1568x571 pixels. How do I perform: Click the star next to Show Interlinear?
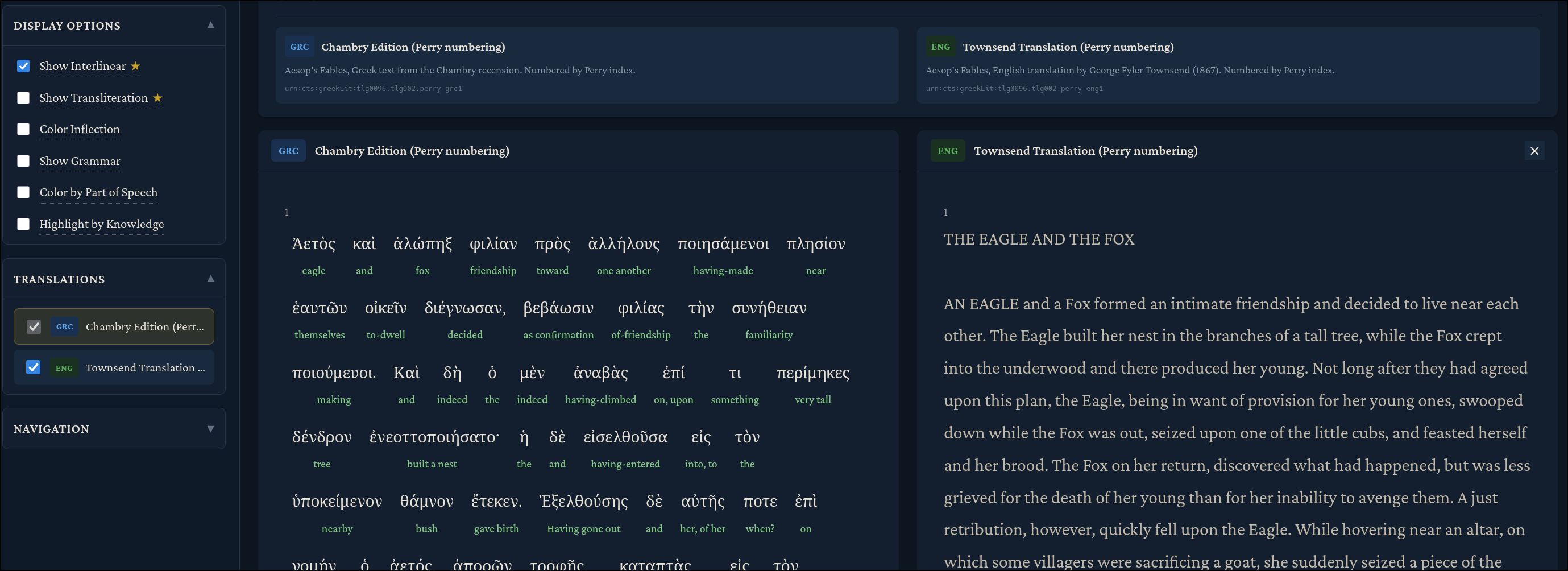[135, 65]
